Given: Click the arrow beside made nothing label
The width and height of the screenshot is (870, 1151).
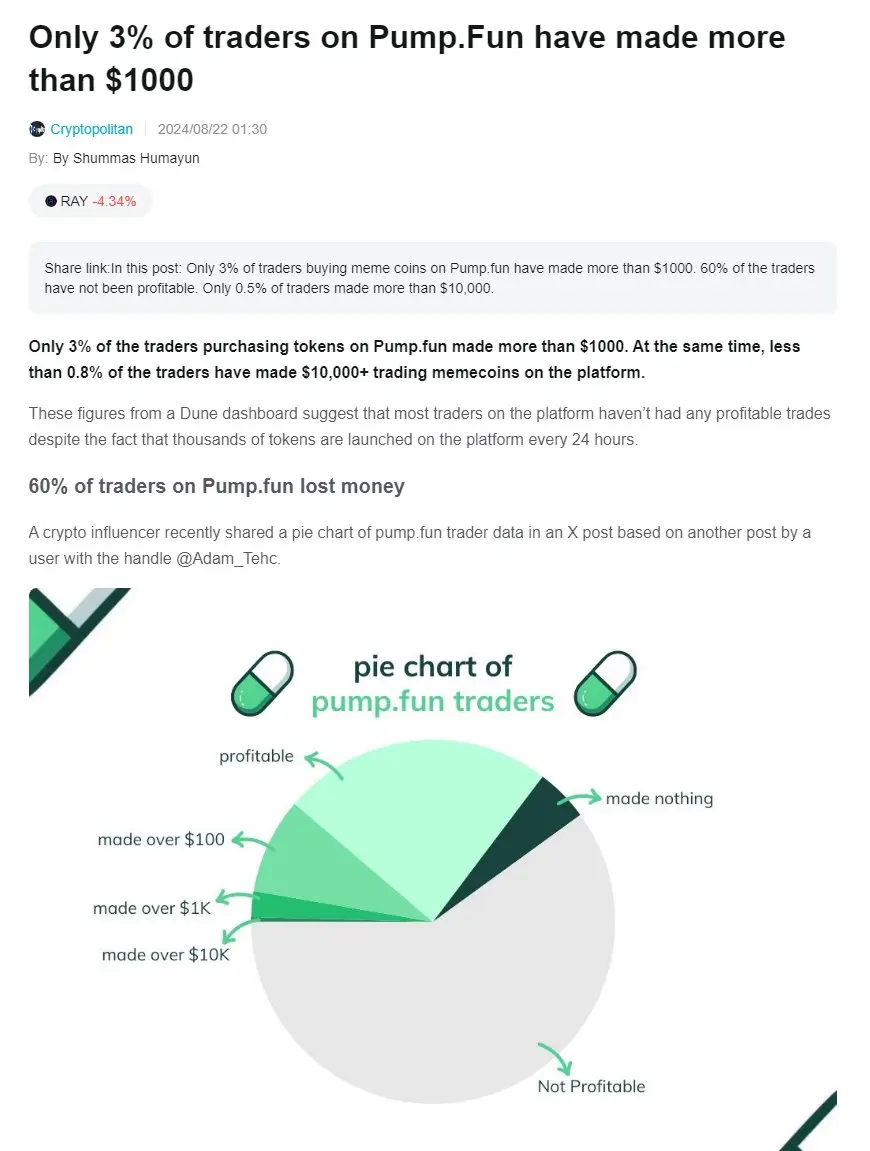Looking at the screenshot, I should pyautogui.click(x=580, y=799).
